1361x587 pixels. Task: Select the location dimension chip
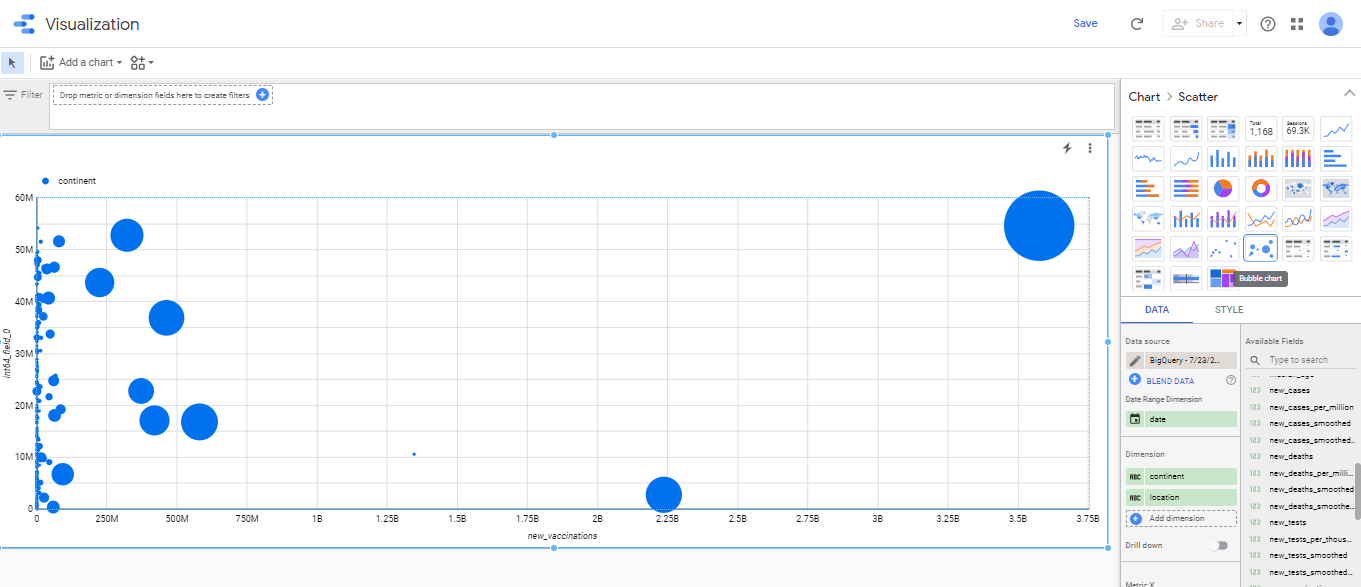pyautogui.click(x=1181, y=497)
